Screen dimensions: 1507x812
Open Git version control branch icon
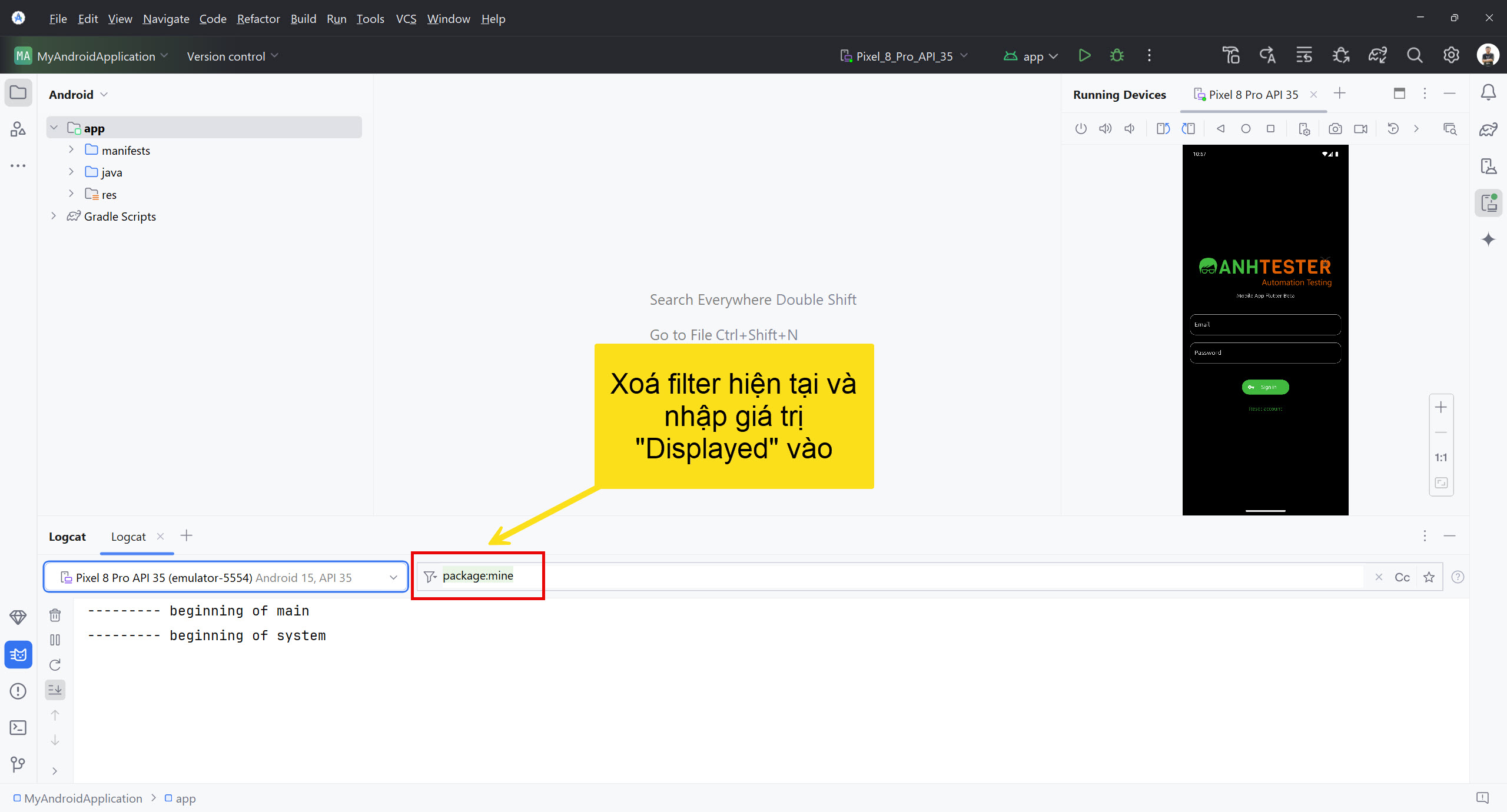18,764
